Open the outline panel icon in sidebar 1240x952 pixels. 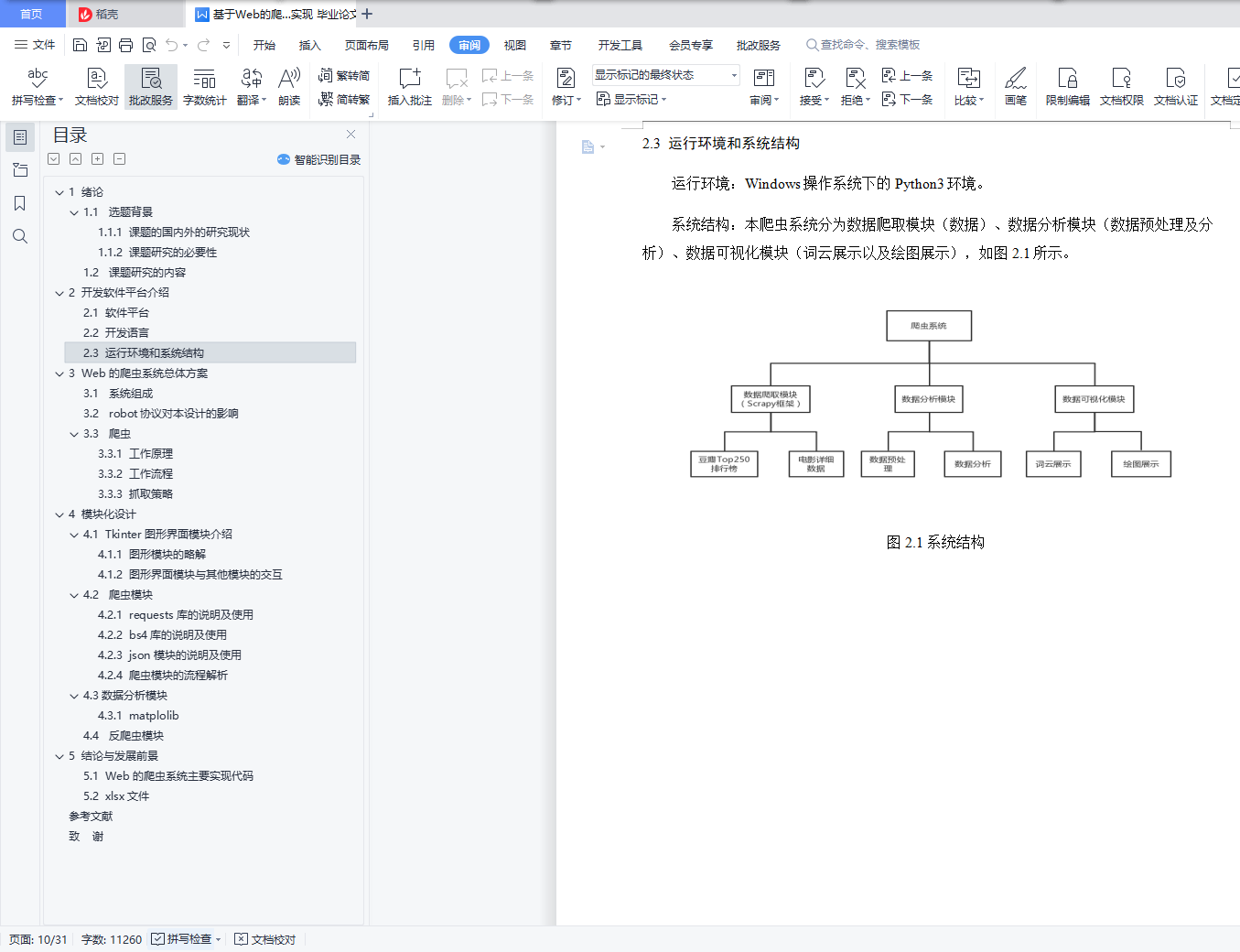20,137
